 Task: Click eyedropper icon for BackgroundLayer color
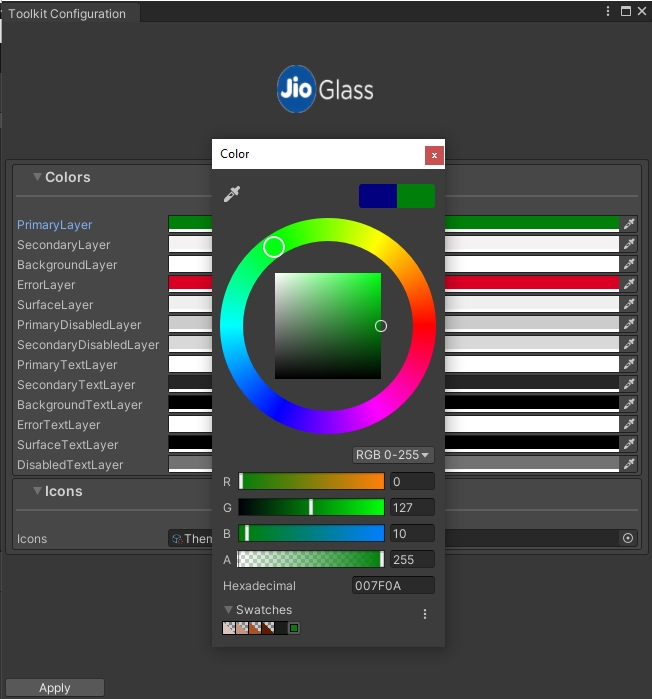point(629,264)
